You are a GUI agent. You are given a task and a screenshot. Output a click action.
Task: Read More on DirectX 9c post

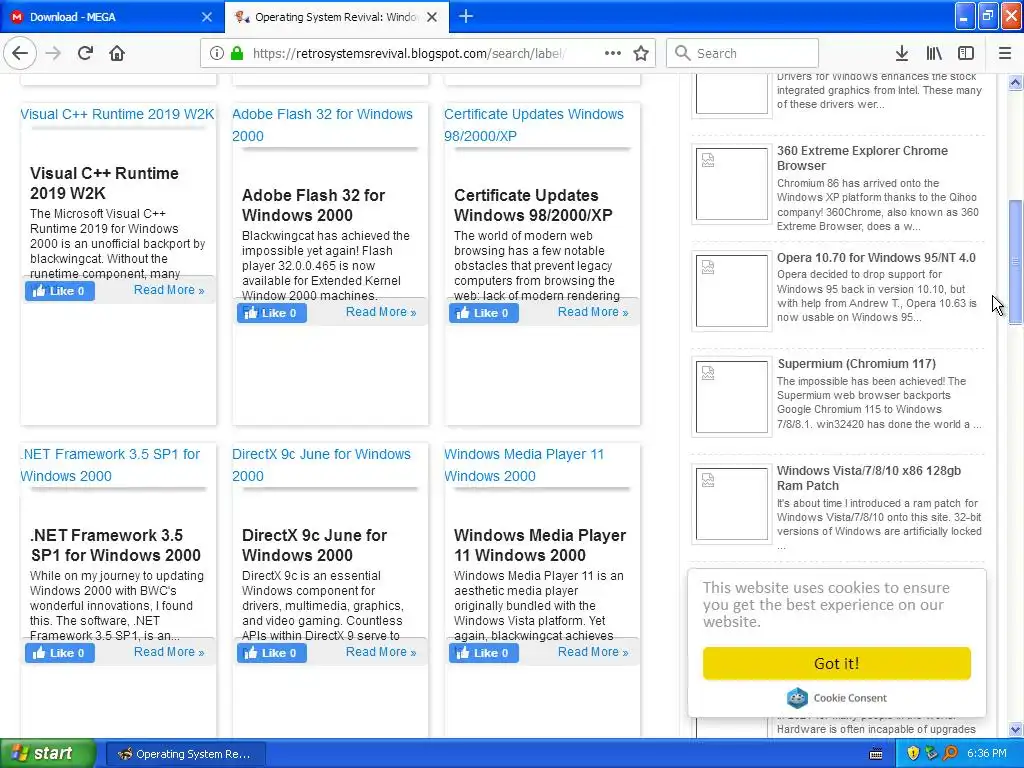(x=381, y=652)
